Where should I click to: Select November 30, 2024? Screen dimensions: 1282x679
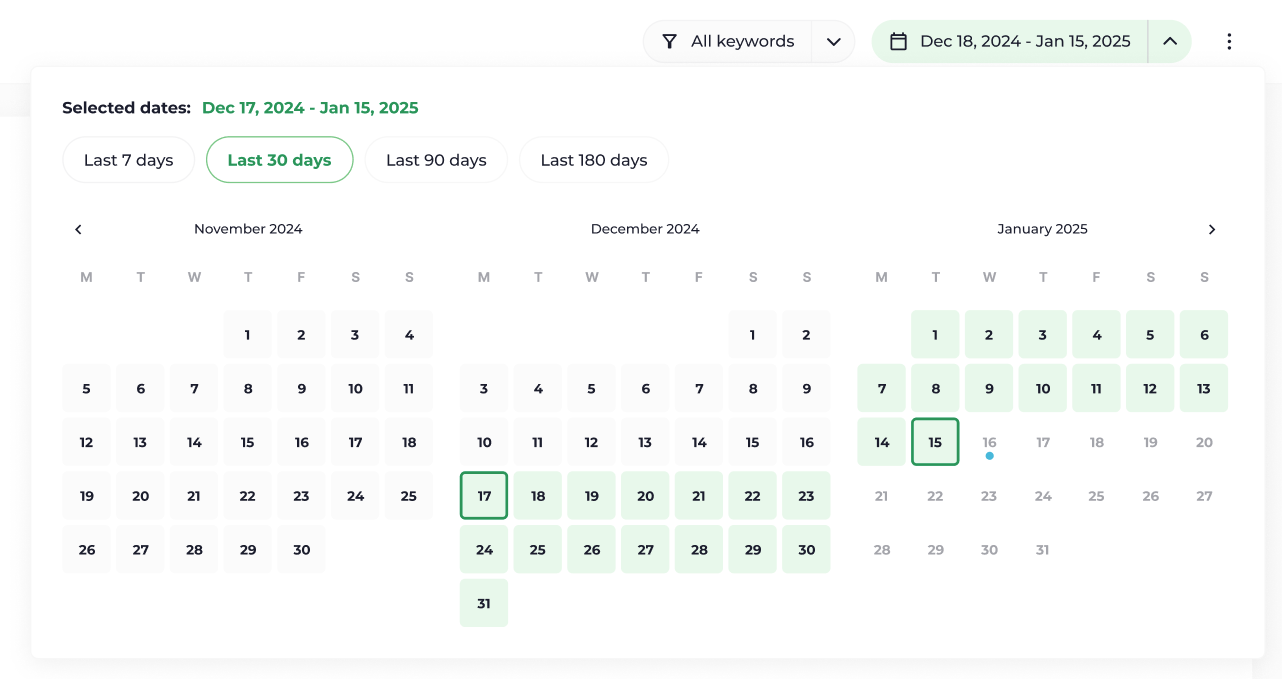tap(302, 550)
